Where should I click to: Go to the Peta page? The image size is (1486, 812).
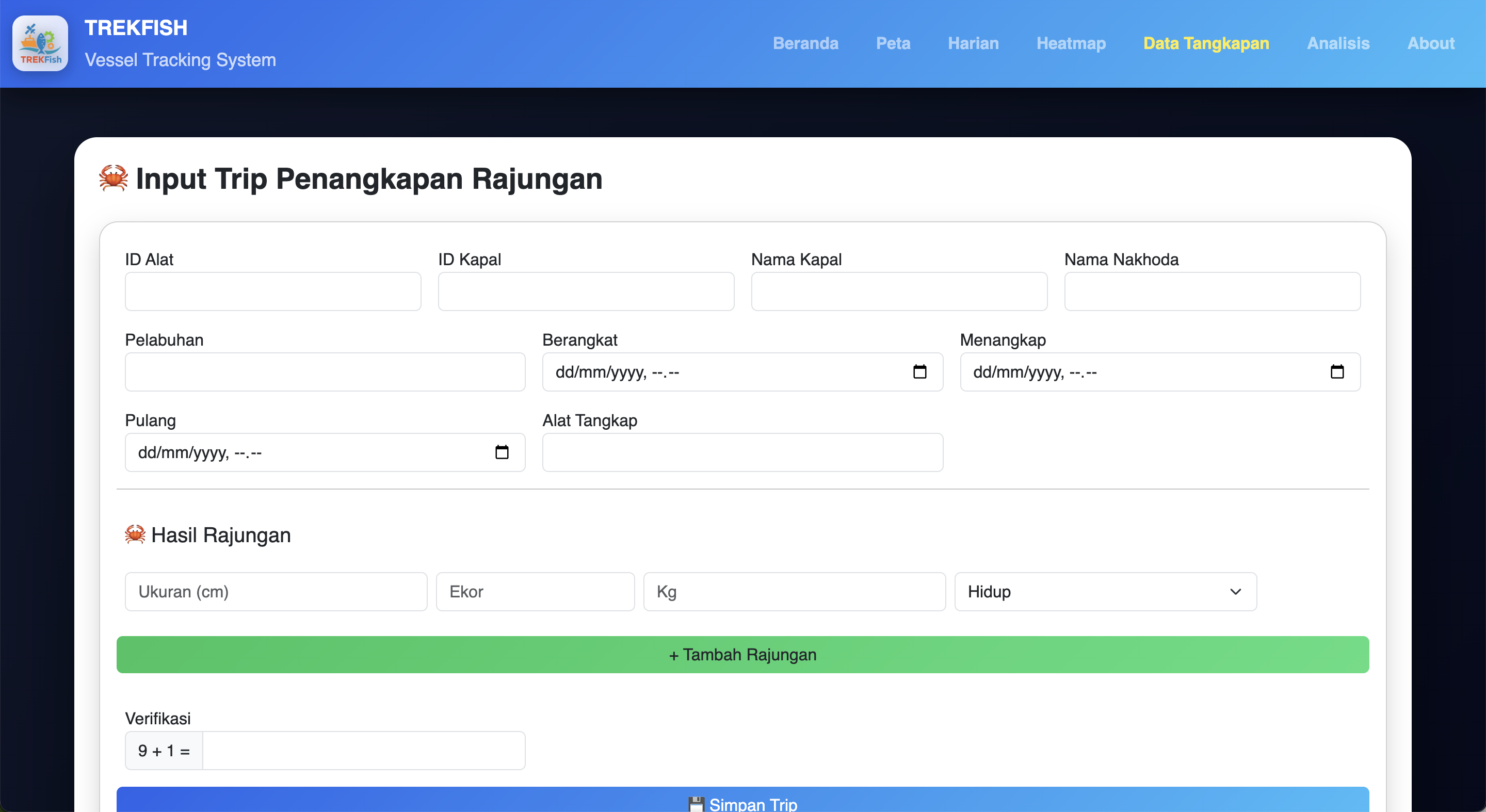[x=893, y=43]
